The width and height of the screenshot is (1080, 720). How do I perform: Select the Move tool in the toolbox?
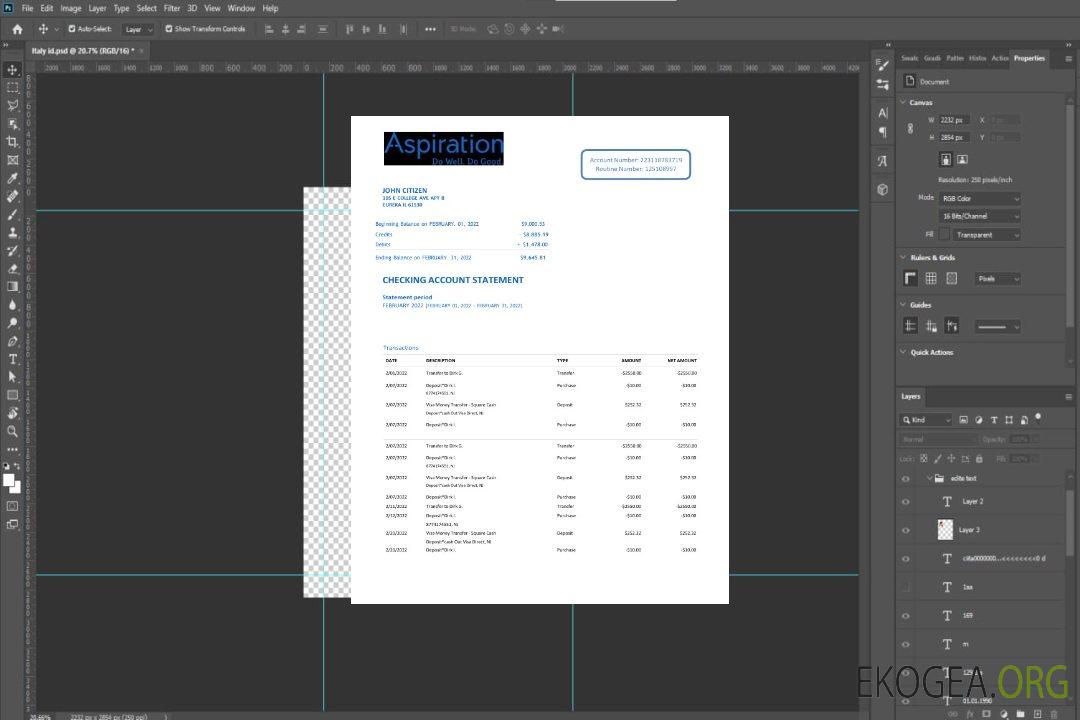coord(12,70)
